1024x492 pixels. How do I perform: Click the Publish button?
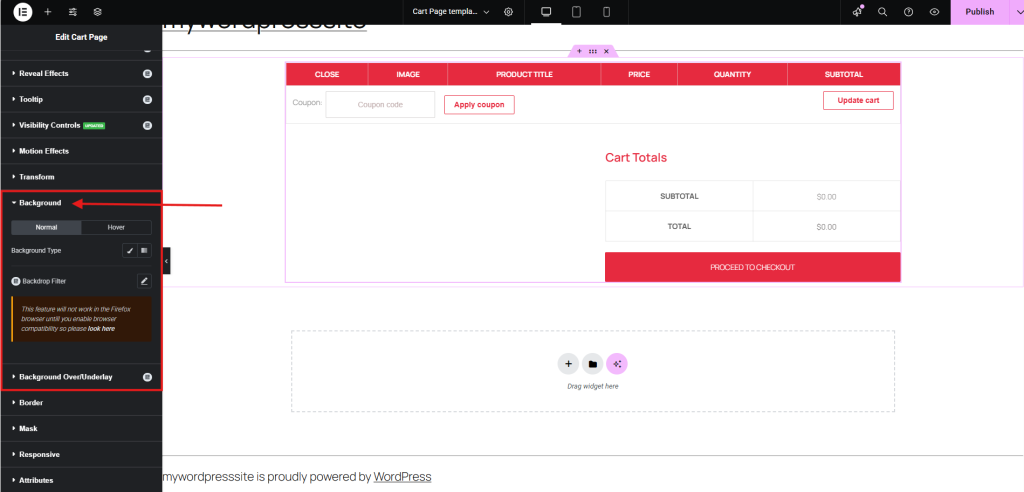[980, 12]
